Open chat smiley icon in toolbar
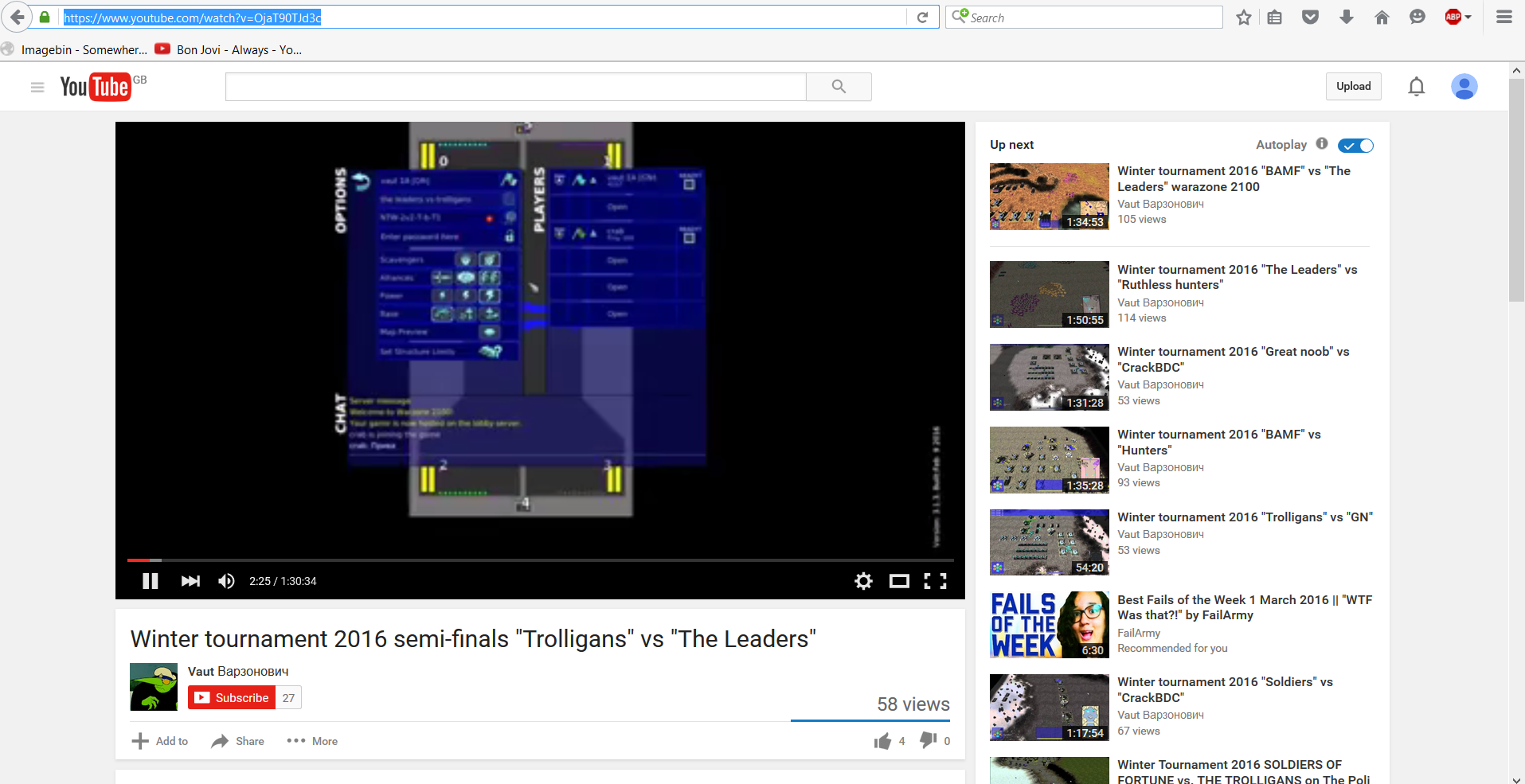The height and width of the screenshot is (784, 1525). [1417, 18]
